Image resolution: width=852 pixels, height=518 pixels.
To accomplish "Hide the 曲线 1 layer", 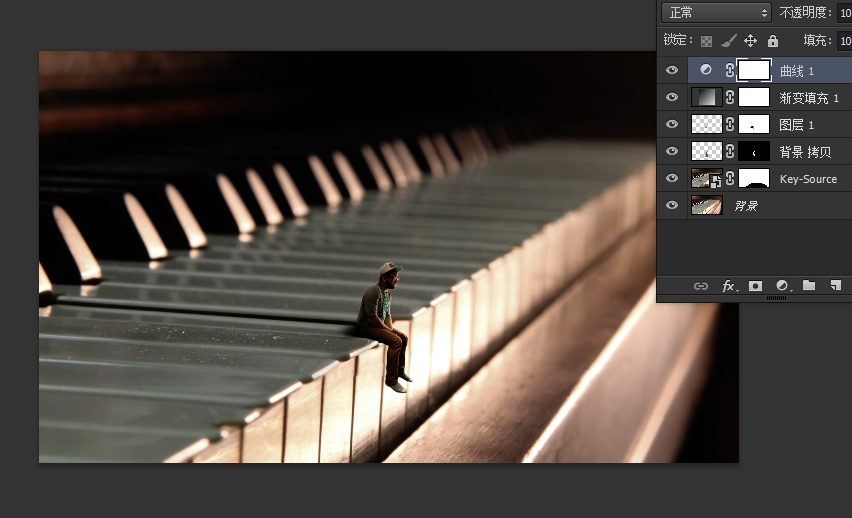I will 672,70.
